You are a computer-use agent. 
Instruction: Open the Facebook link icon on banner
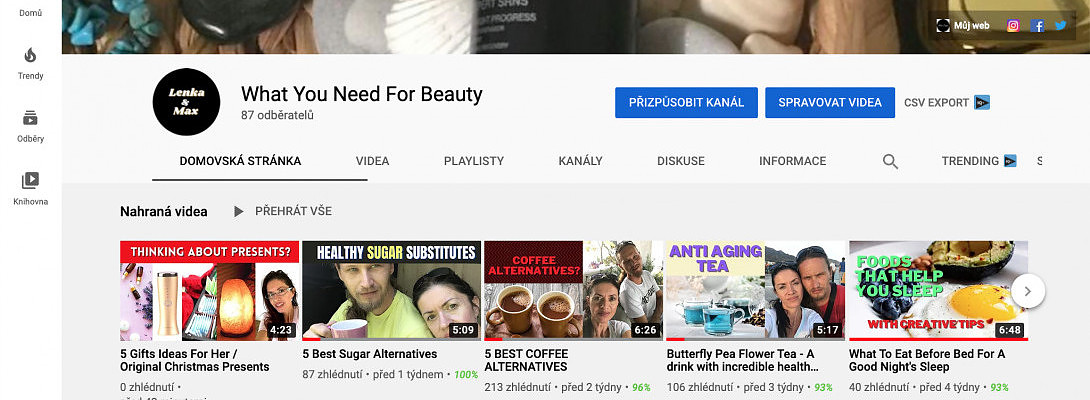pyautogui.click(x=1038, y=26)
